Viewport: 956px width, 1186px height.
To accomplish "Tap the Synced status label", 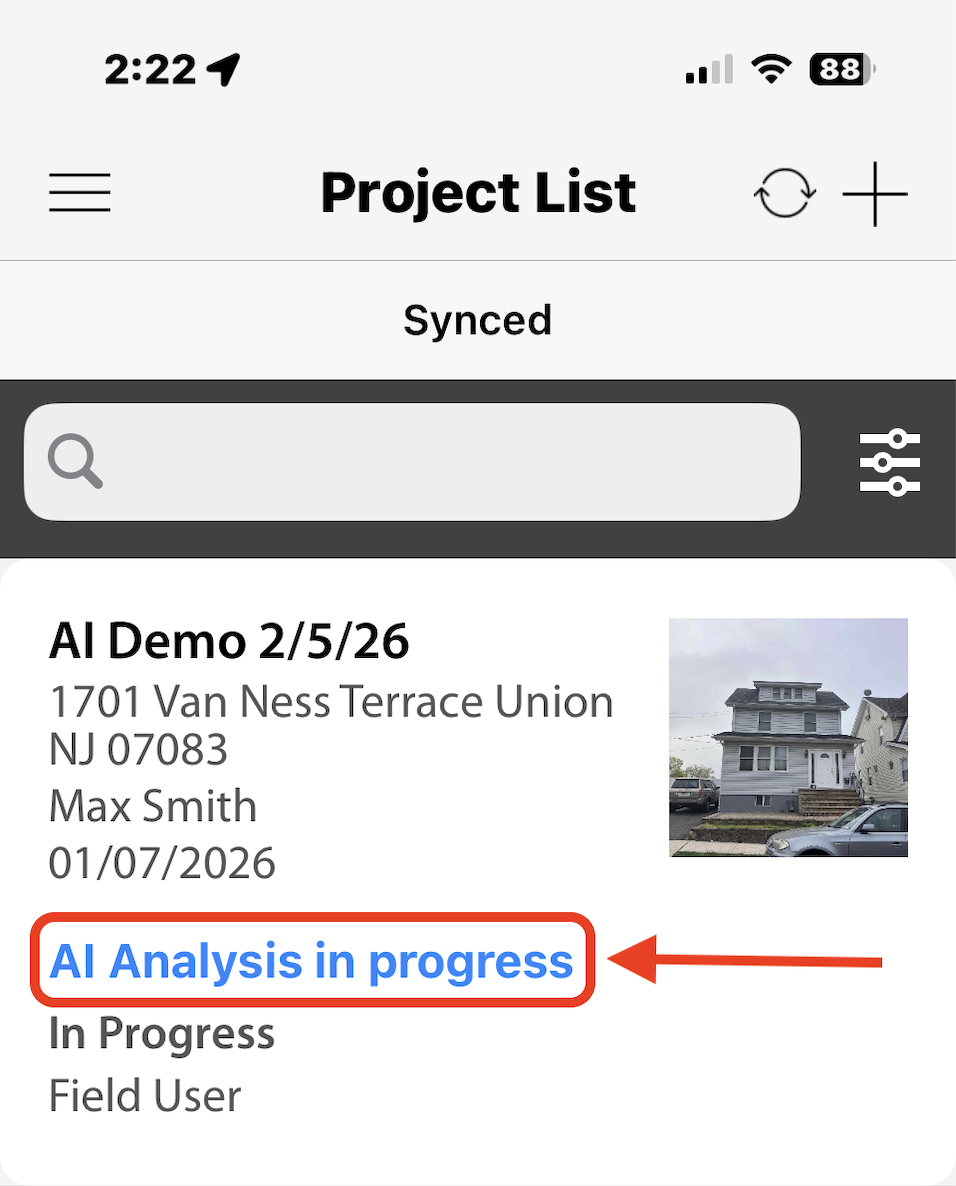I will pyautogui.click(x=477, y=320).
